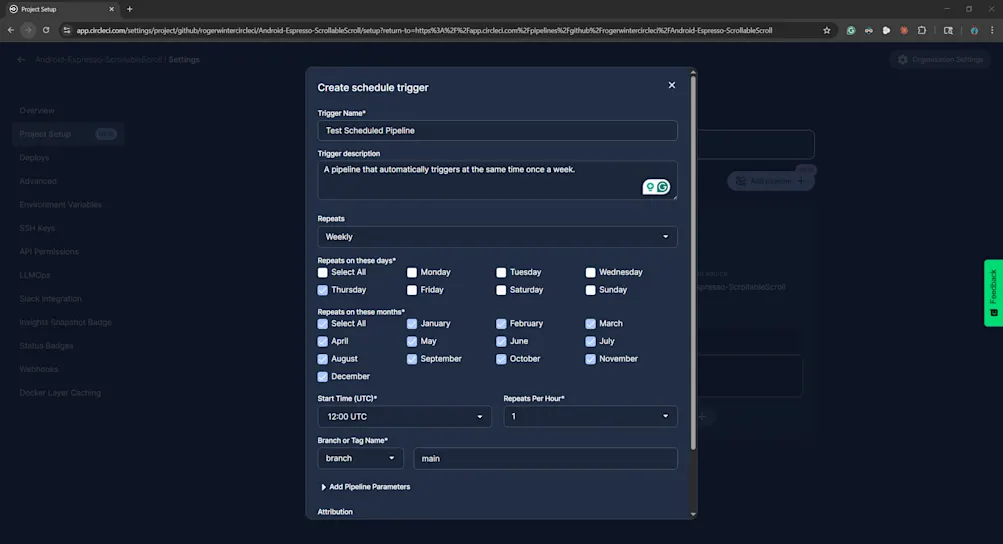1003x544 pixels.
Task: Click the dialog vertical scrollbar
Action: (x=693, y=262)
